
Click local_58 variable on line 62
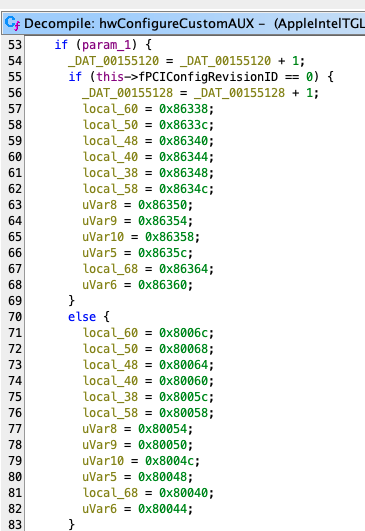coord(110,189)
